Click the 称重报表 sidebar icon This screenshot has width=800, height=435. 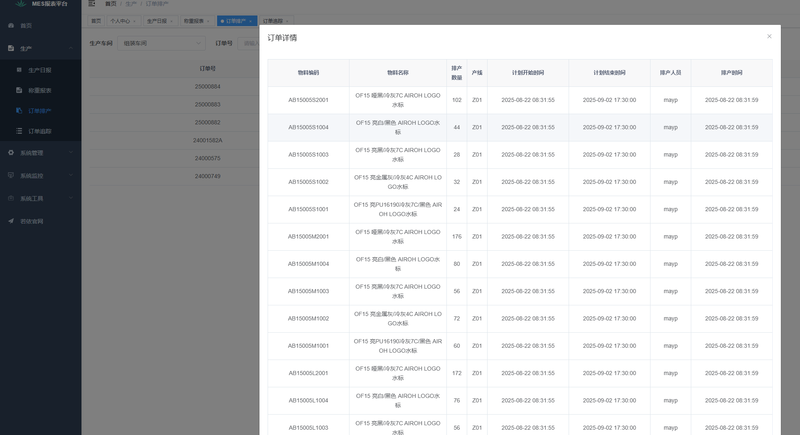pos(19,90)
